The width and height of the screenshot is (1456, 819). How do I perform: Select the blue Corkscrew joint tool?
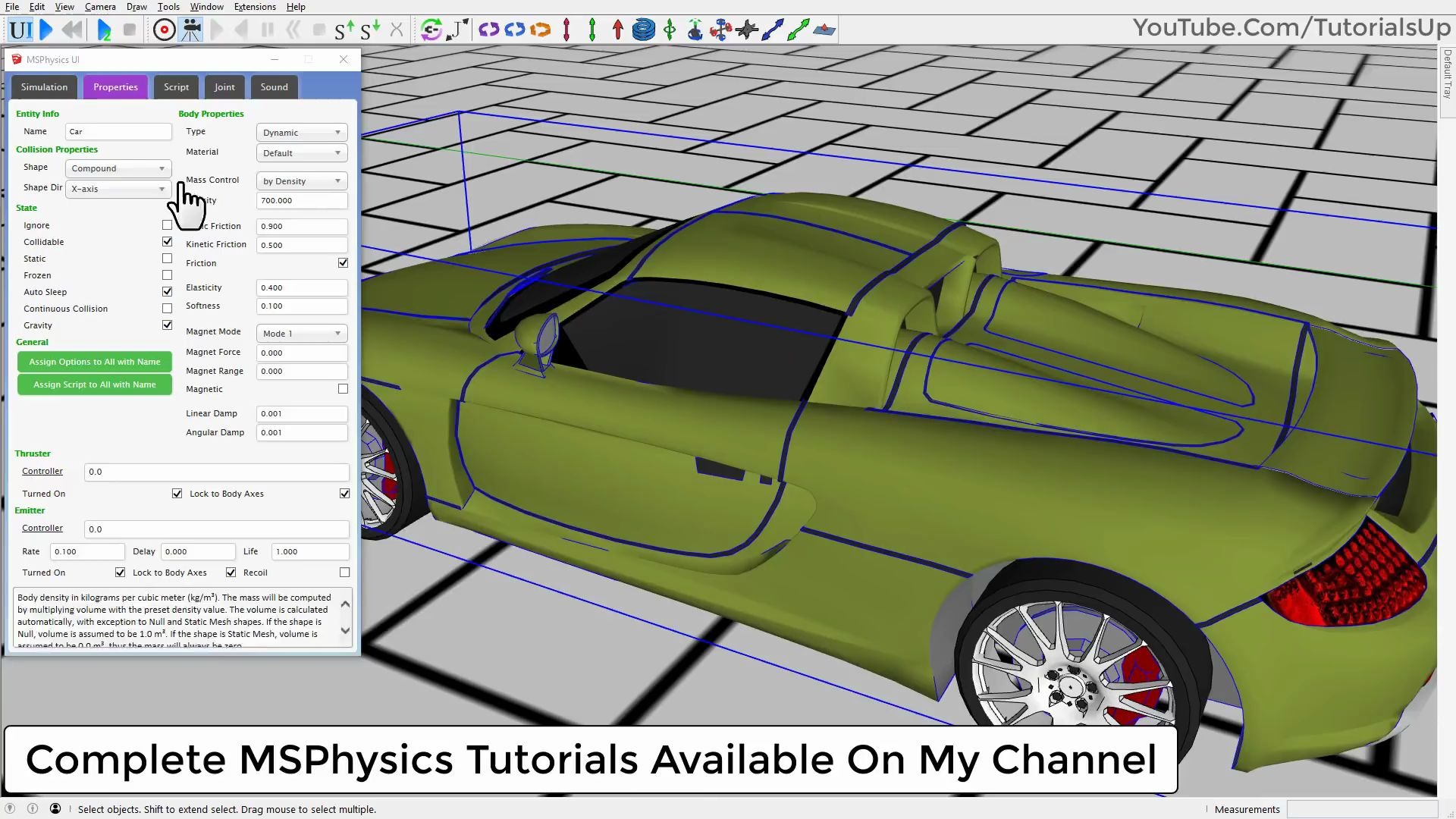[x=645, y=30]
